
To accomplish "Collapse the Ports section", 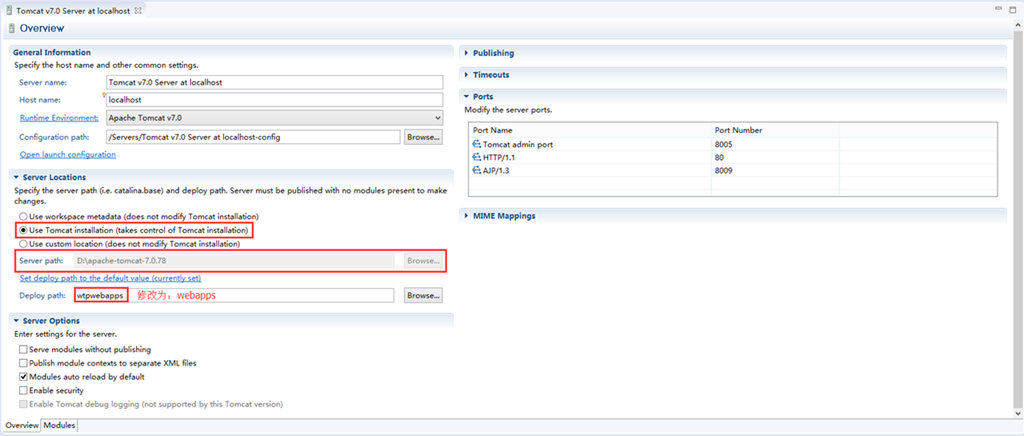I will (x=467, y=96).
